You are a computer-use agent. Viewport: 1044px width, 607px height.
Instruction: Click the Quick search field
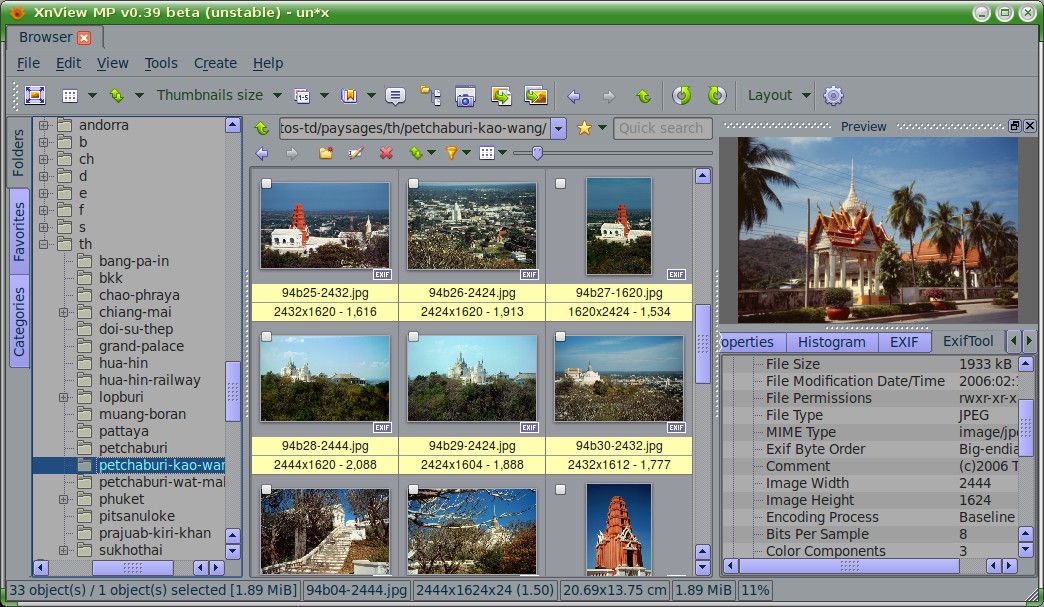(x=661, y=128)
